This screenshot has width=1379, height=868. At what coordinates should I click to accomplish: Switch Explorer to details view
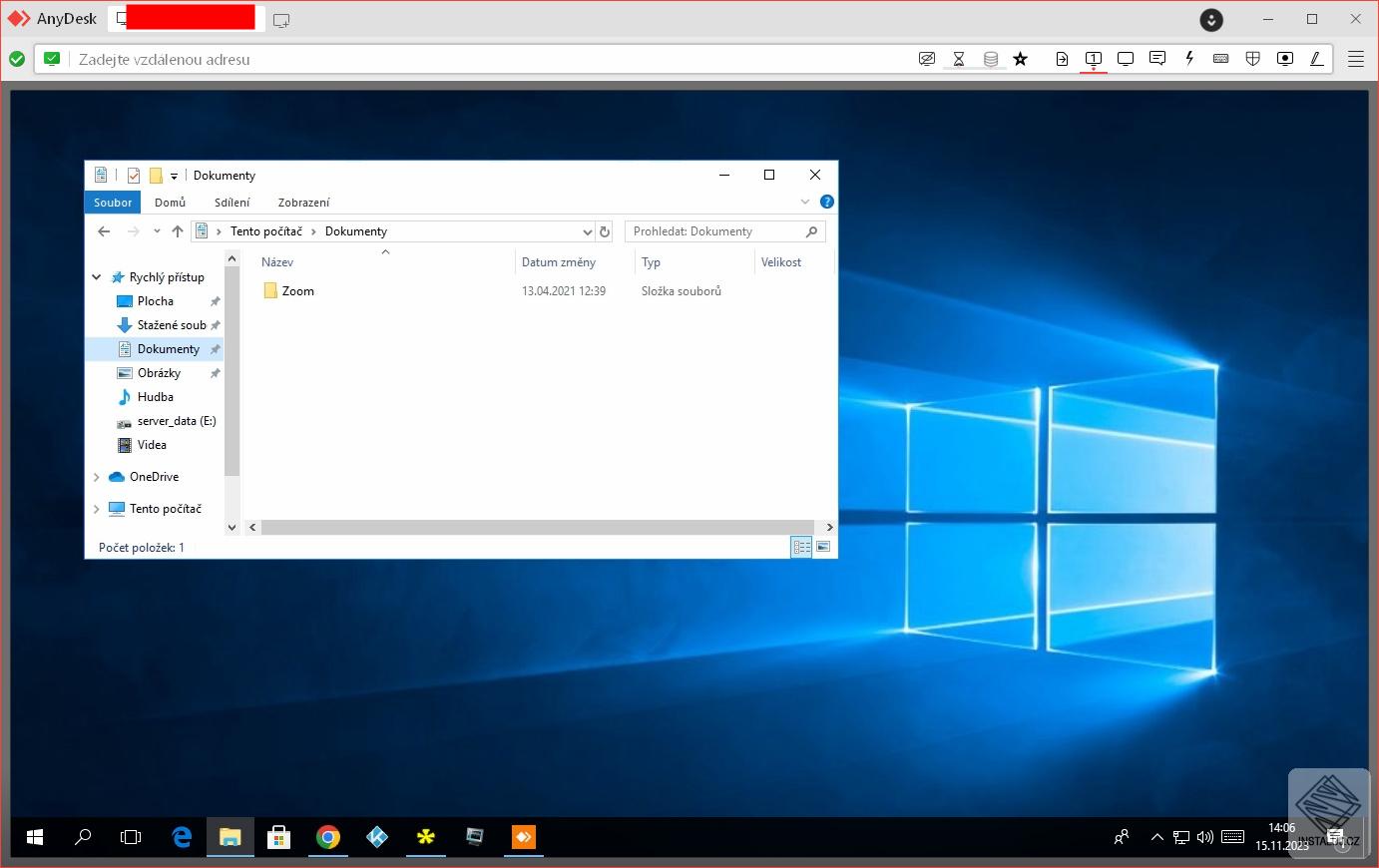[801, 547]
